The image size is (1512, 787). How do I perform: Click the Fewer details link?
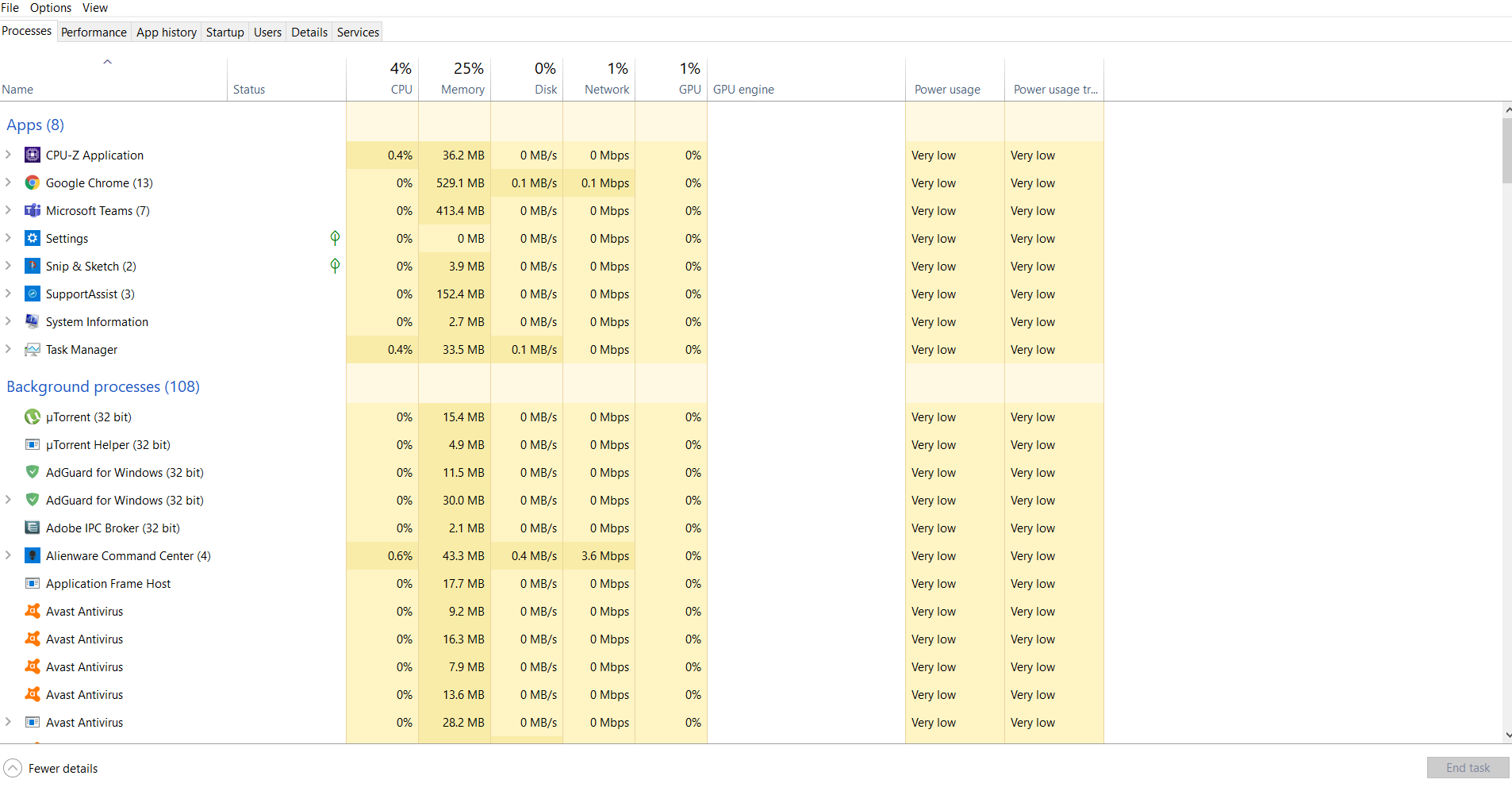63,769
